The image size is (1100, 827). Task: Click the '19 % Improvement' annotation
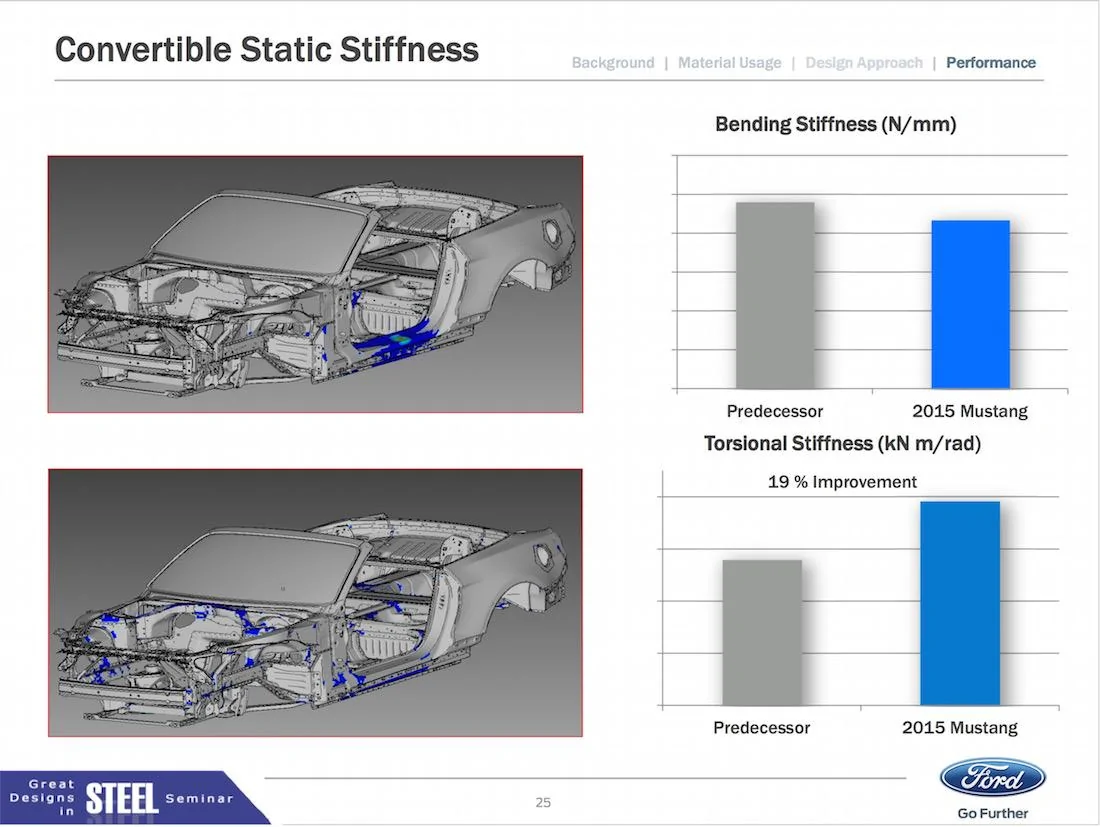click(x=842, y=482)
